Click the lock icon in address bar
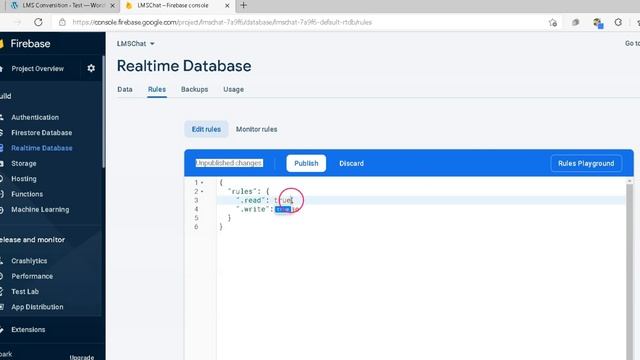640x360 pixels. (x=62, y=22)
